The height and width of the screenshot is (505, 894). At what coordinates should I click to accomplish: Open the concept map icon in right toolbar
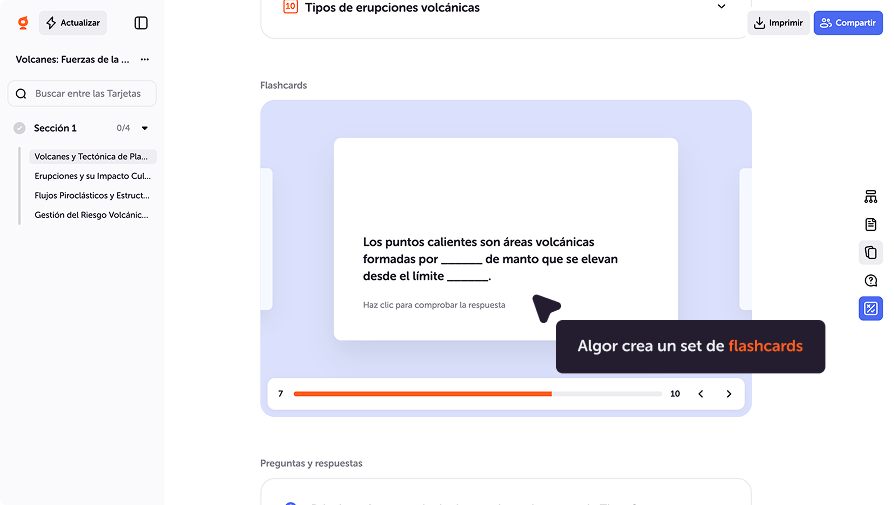pos(871,197)
